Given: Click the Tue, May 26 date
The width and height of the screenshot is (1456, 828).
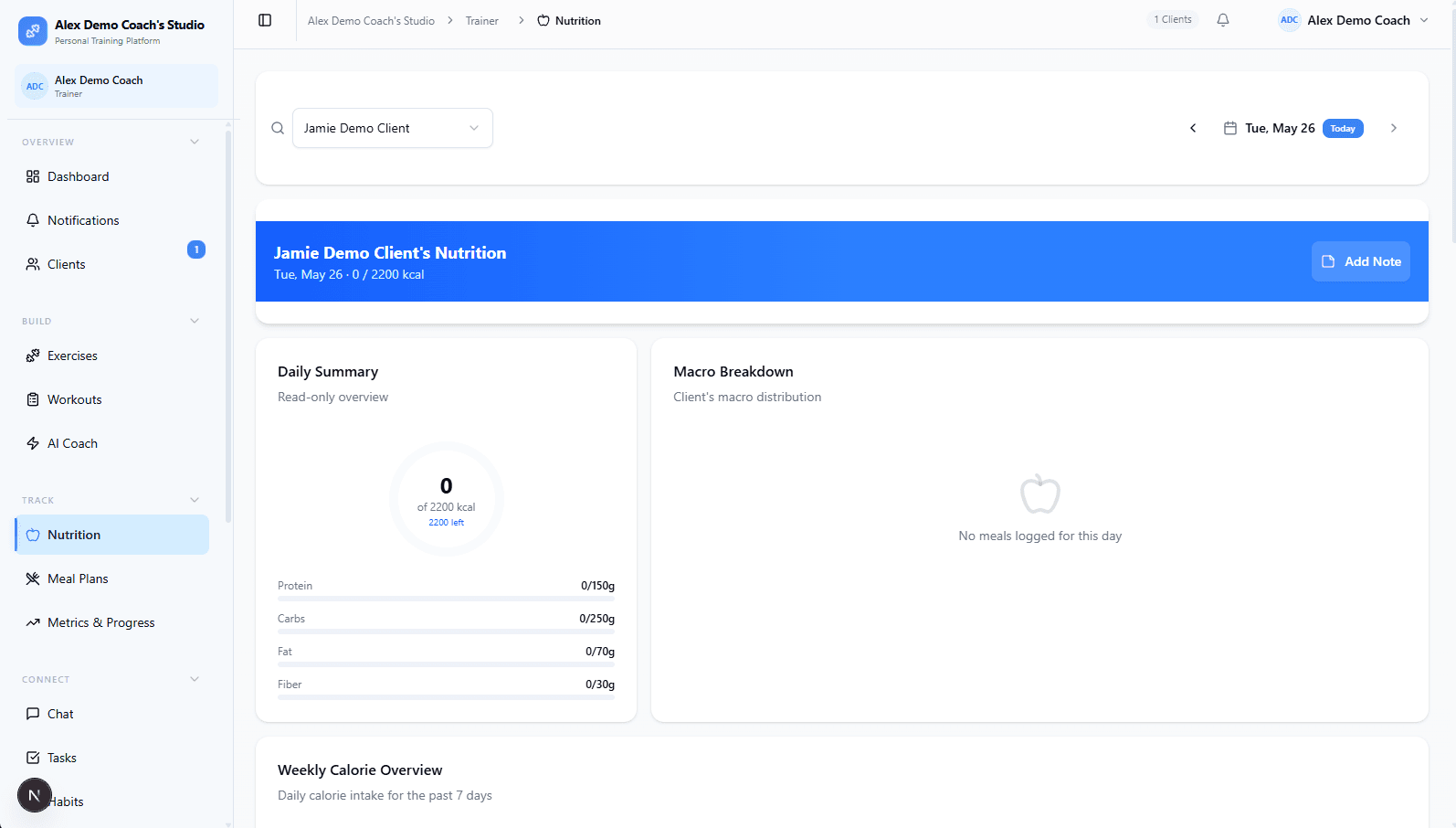Looking at the screenshot, I should point(1280,128).
